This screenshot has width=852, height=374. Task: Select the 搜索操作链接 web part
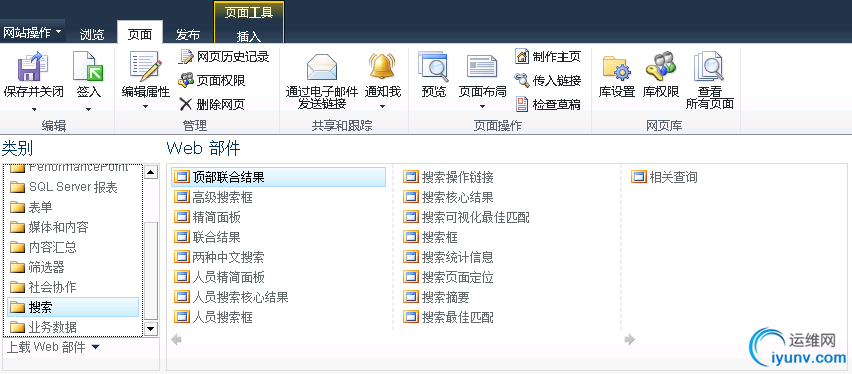click(449, 177)
